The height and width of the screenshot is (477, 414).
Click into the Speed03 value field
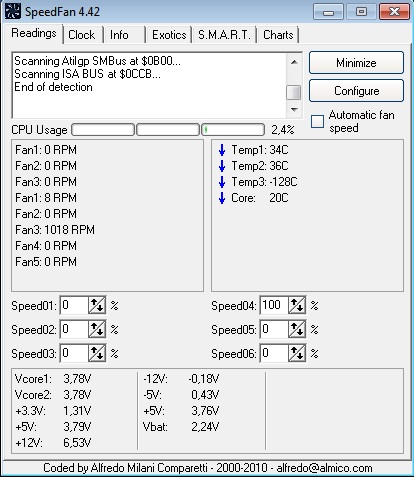coord(74,353)
